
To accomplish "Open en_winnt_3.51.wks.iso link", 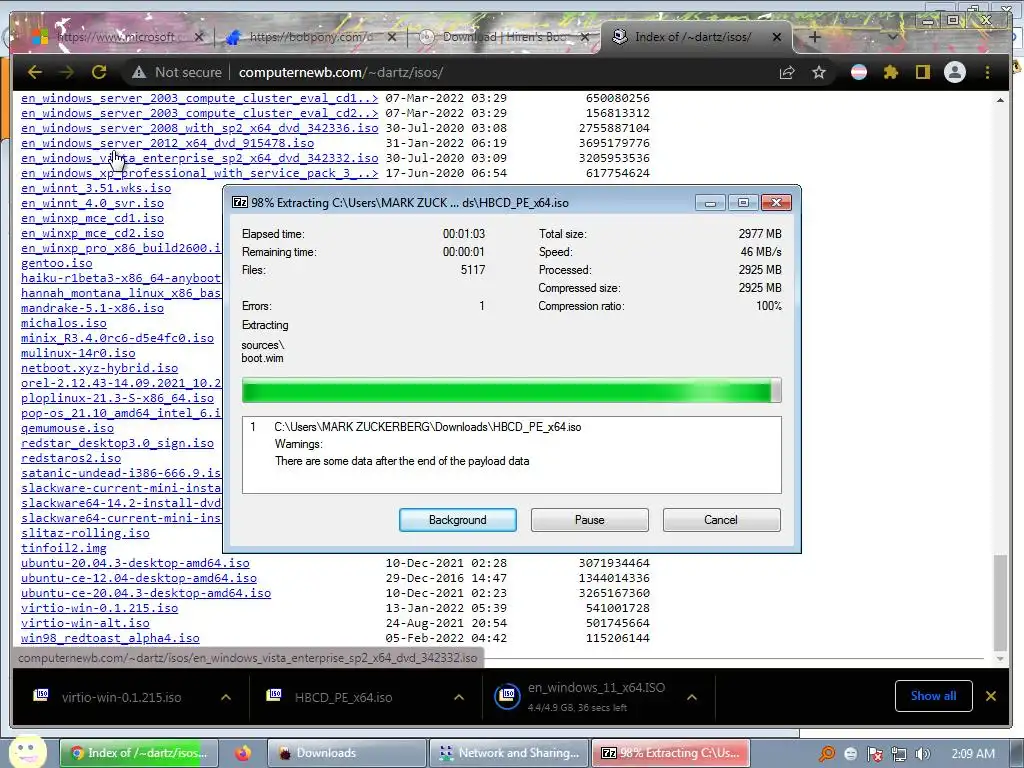I will [x=96, y=188].
